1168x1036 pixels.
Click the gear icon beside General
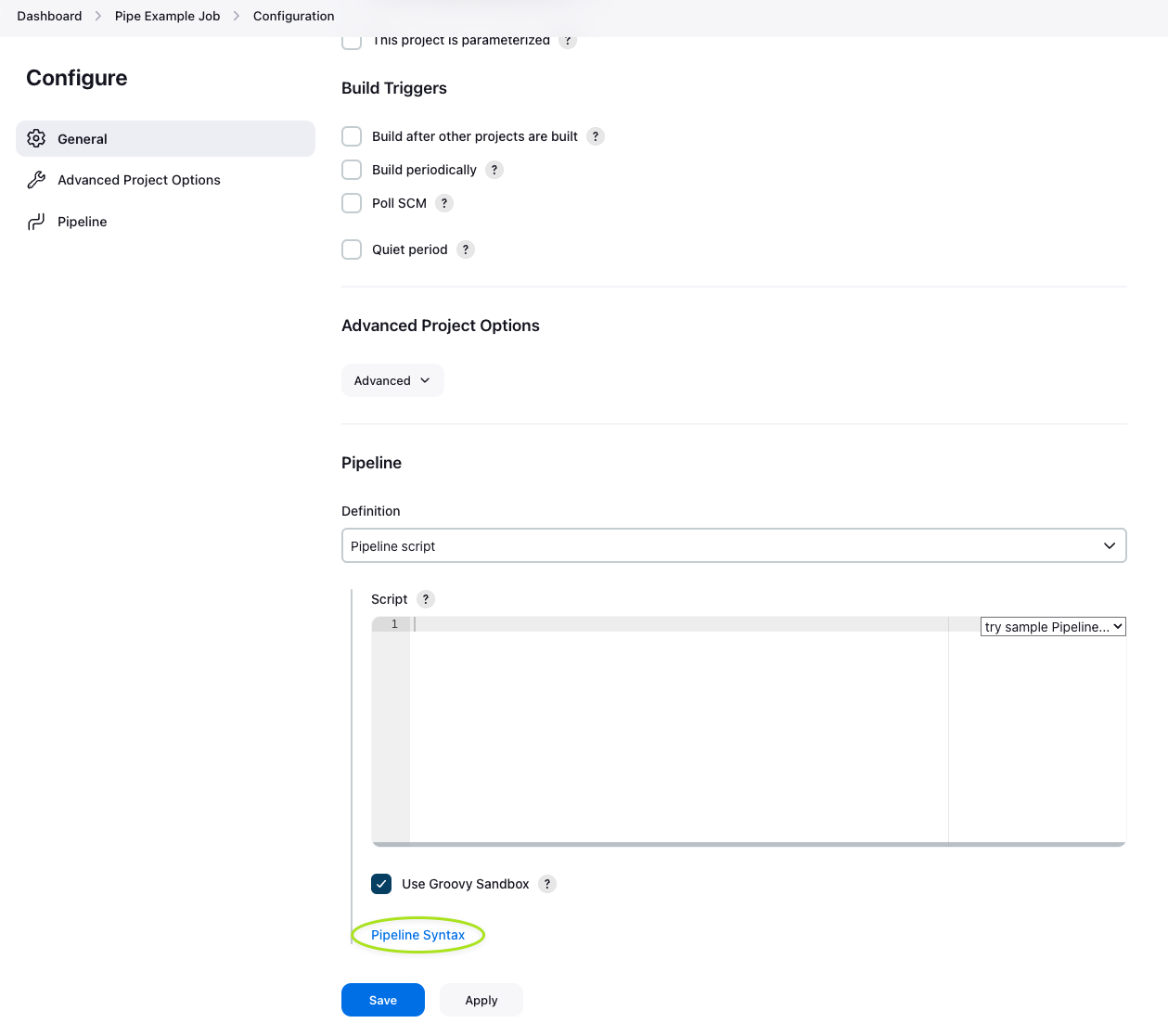pos(36,138)
